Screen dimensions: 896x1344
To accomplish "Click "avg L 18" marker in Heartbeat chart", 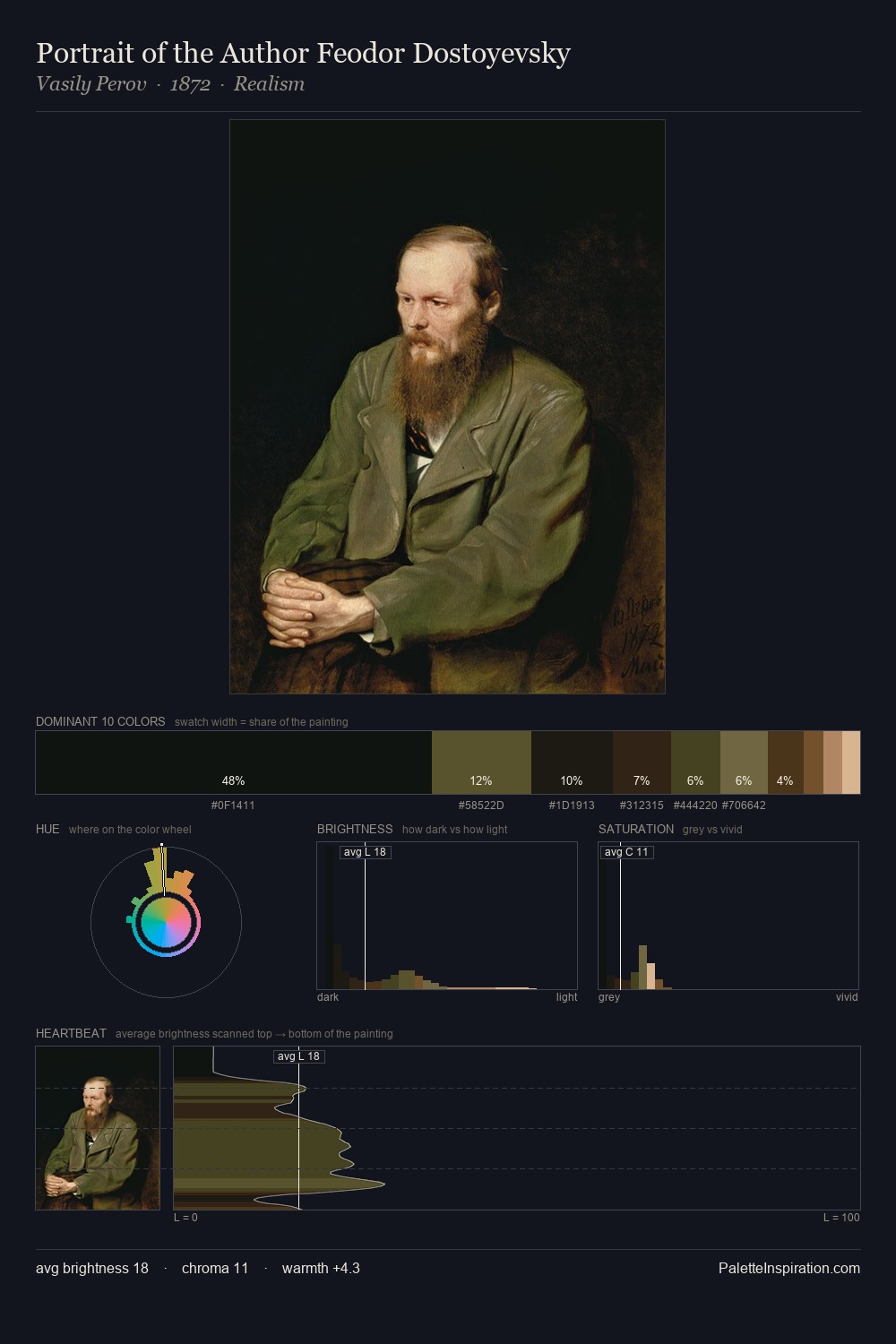I will pyautogui.click(x=298, y=1056).
